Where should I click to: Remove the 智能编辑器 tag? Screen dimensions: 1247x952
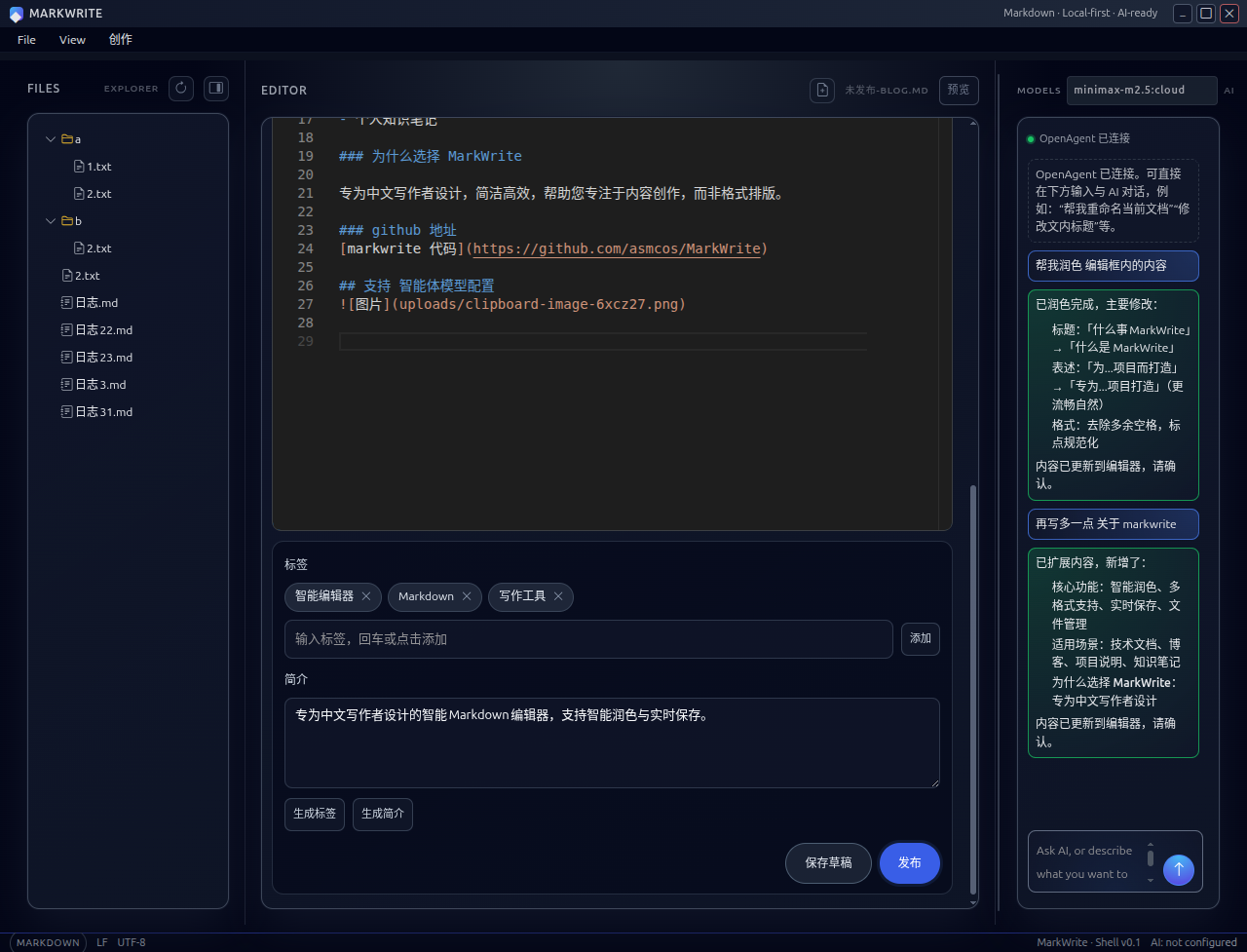pyautogui.click(x=366, y=596)
